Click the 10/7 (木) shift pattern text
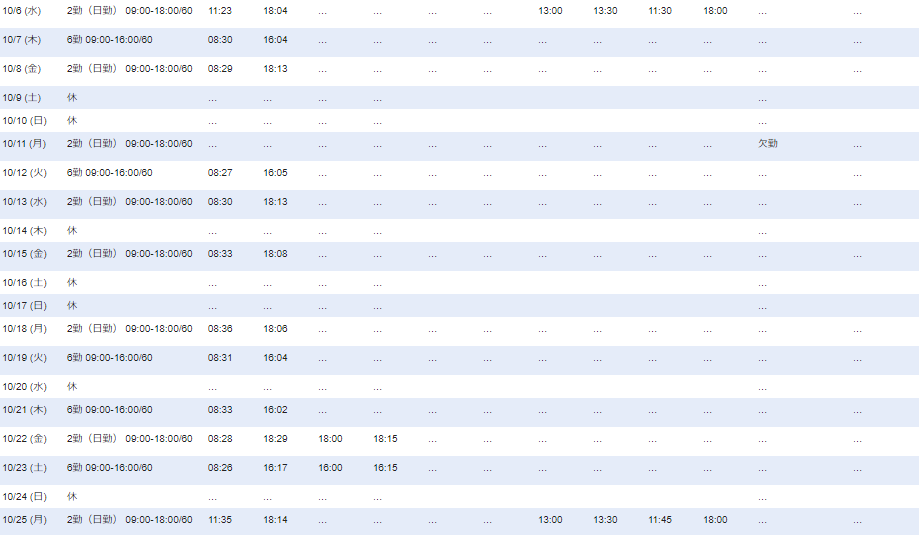919x535 pixels. click(109, 40)
